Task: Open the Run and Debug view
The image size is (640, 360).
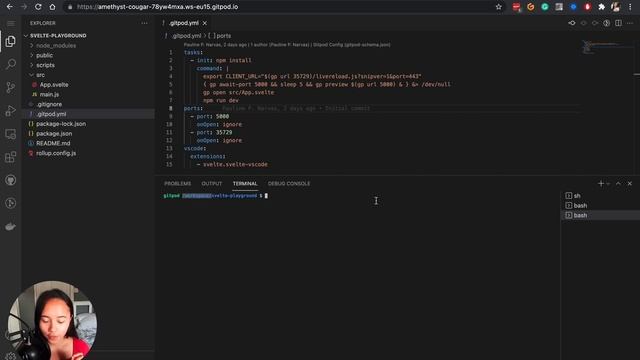Action: click(x=11, y=110)
